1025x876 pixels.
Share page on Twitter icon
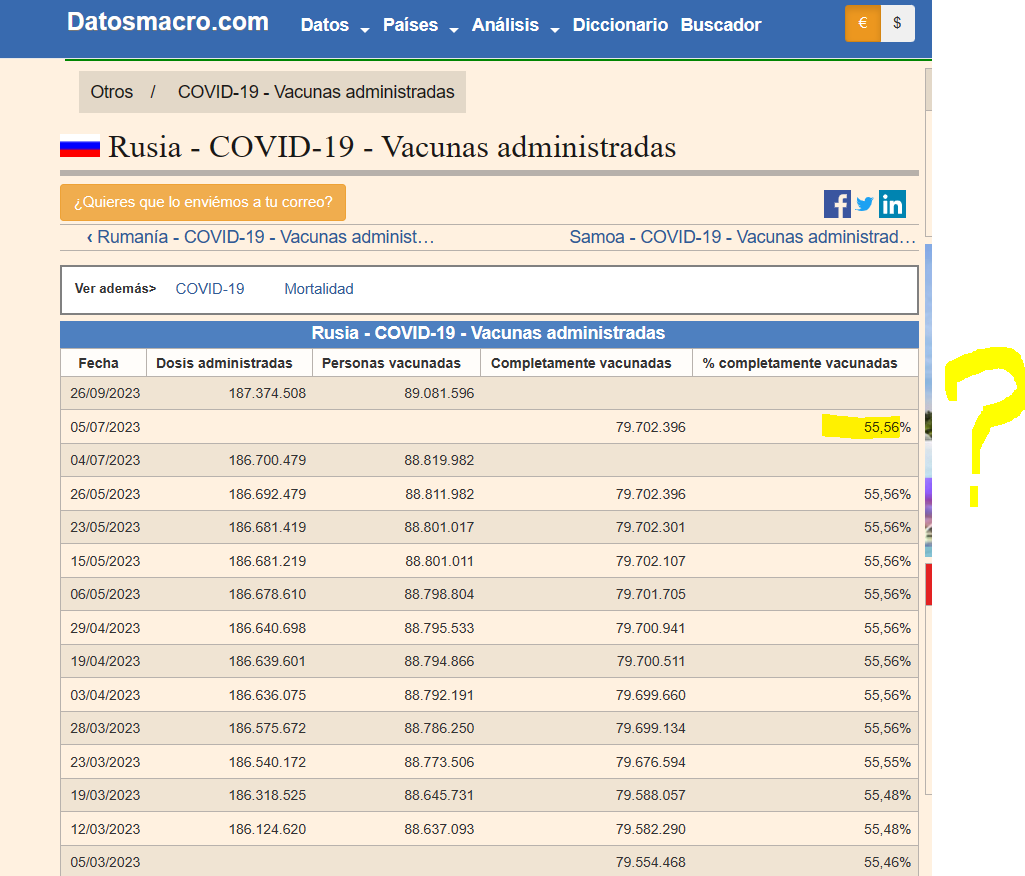point(864,204)
